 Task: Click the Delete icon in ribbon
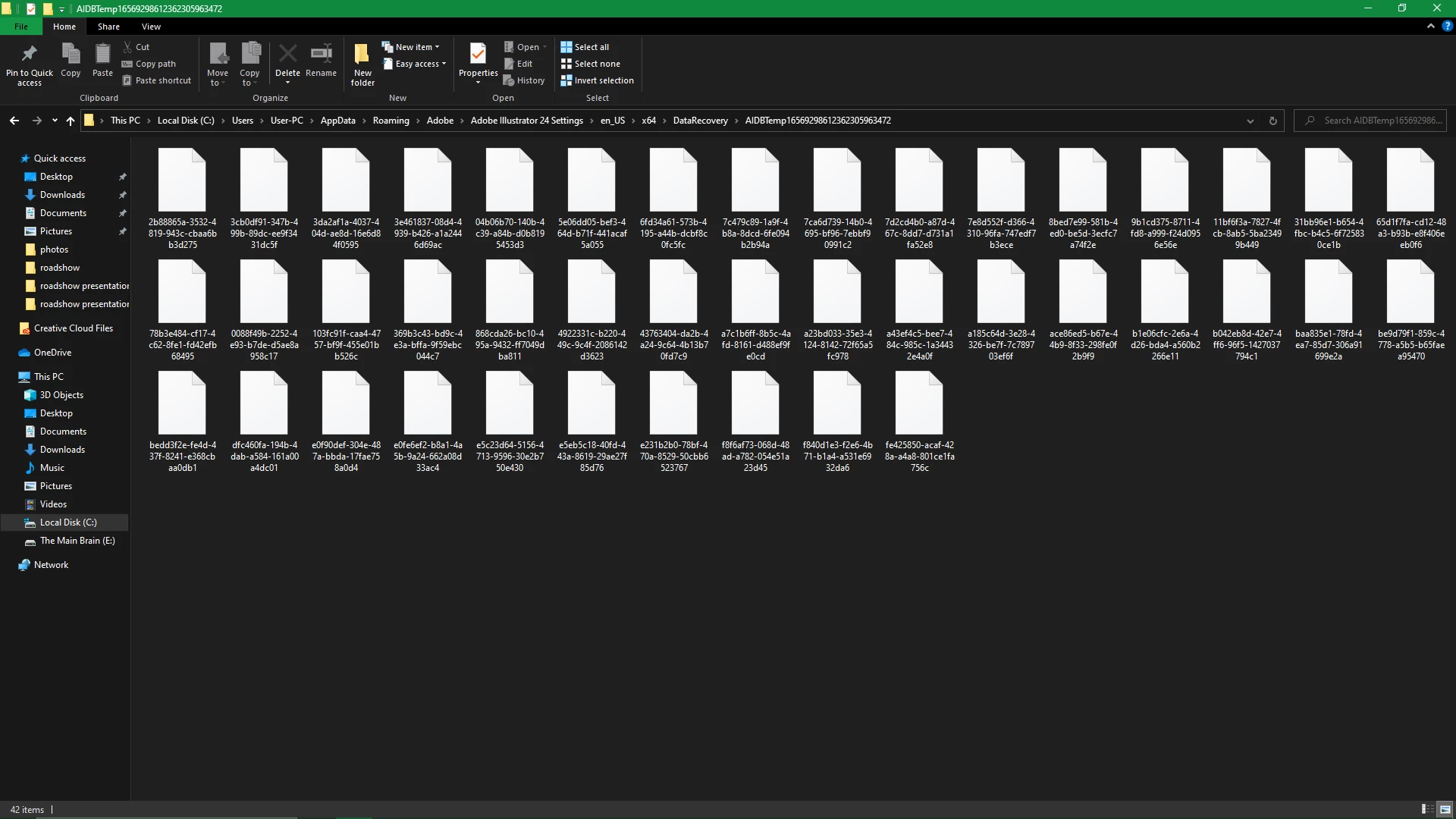(x=287, y=55)
